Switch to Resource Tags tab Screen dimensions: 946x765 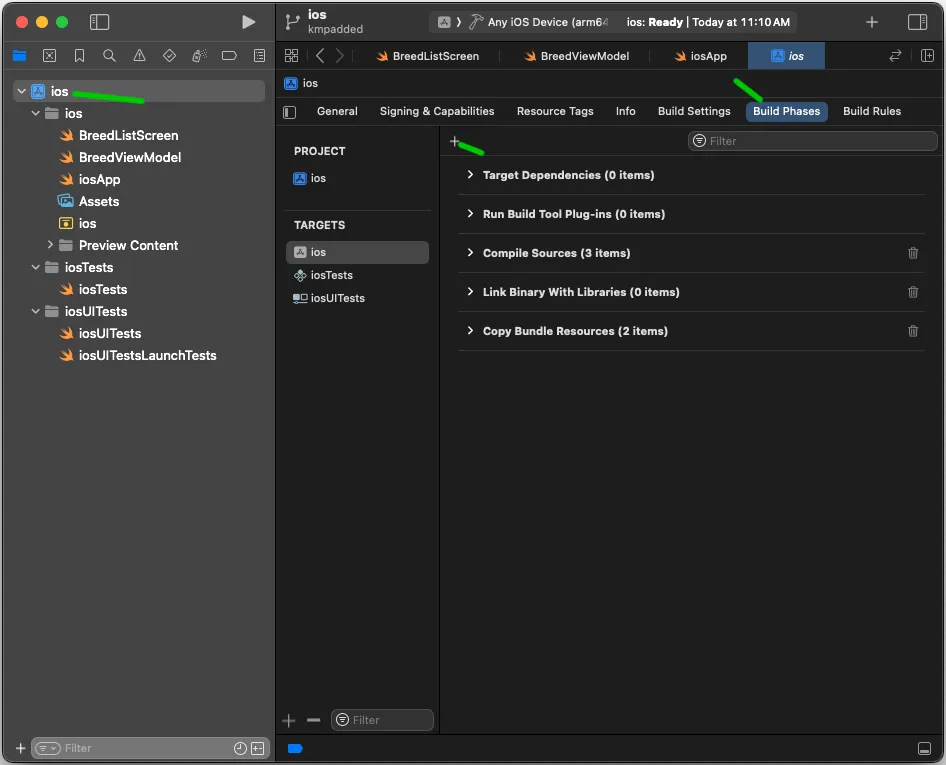(x=555, y=112)
